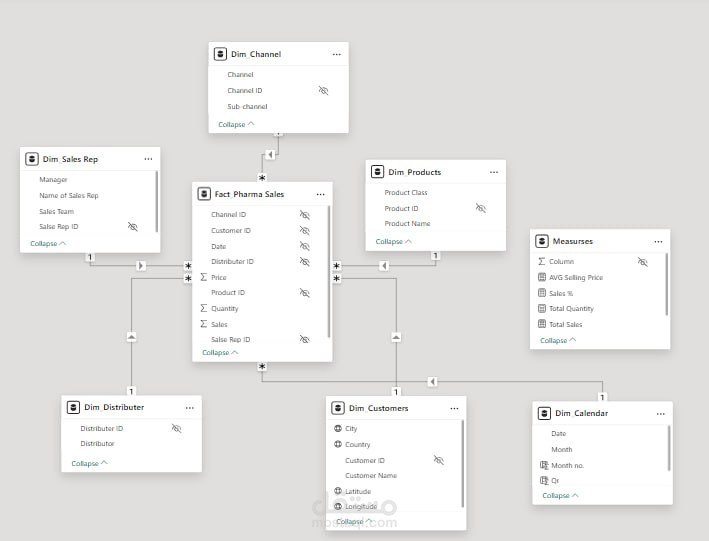Click the globe icon beside City
The image size is (709, 541).
[x=338, y=428]
